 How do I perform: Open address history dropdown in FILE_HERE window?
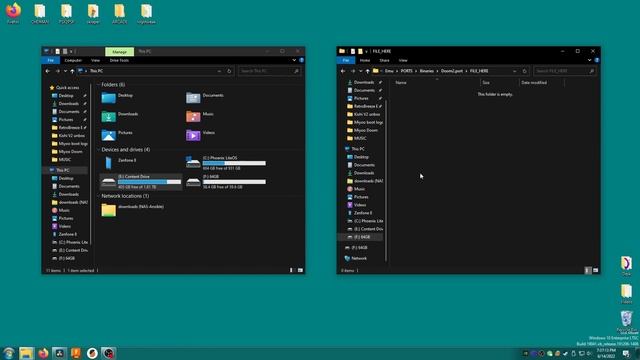[514, 71]
